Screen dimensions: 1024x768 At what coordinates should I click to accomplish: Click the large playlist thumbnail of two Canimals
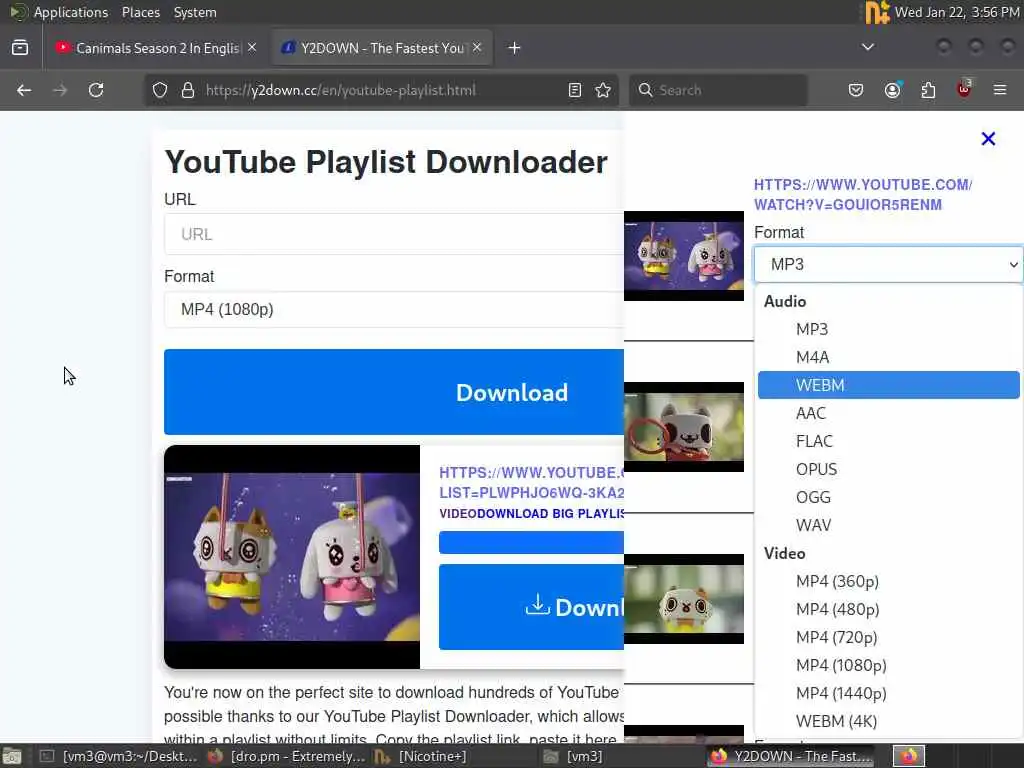click(292, 557)
